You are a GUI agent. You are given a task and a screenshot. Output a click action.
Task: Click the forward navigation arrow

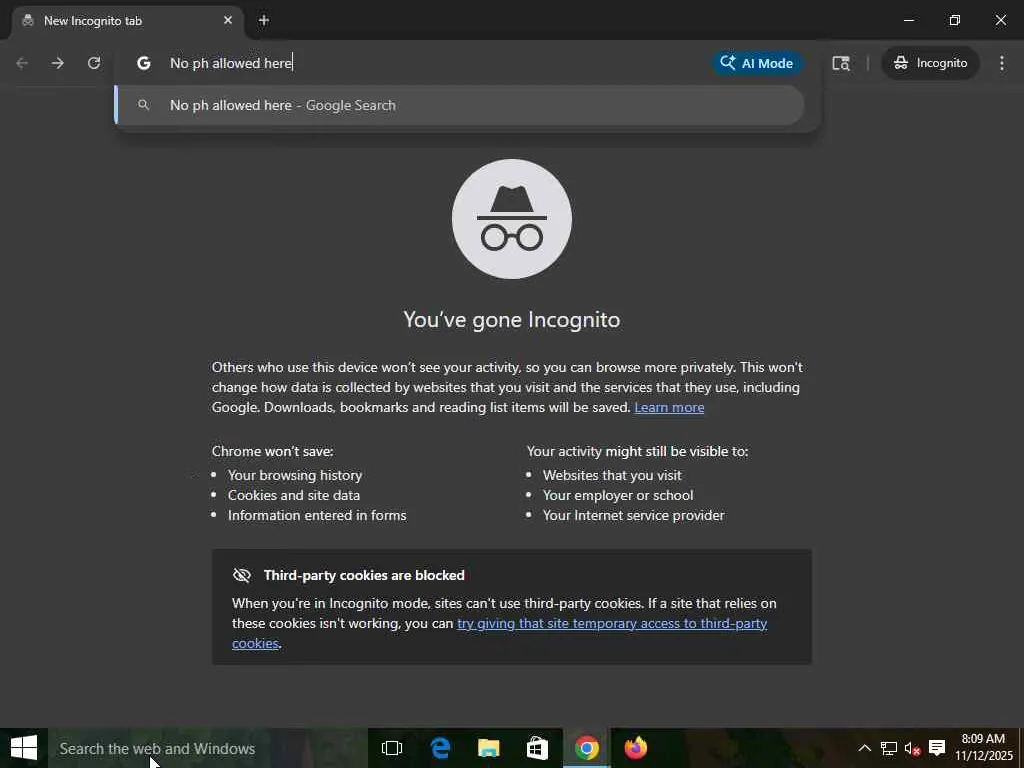58,63
